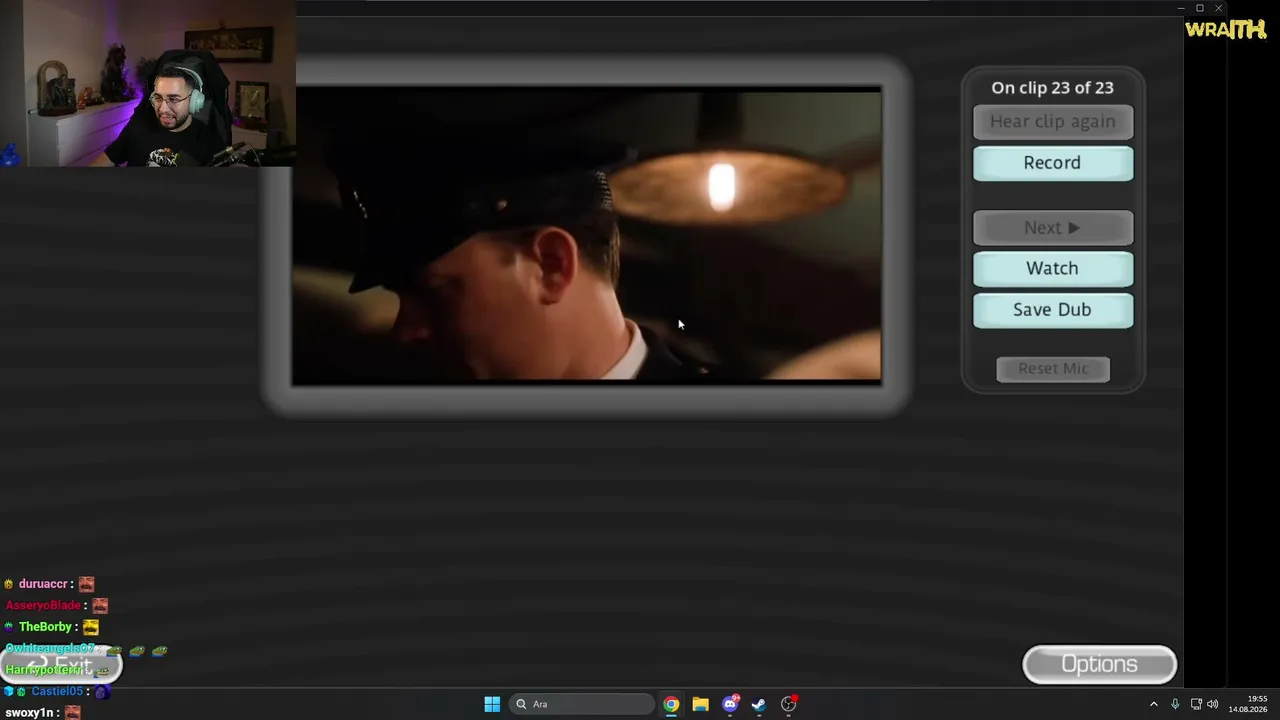The width and height of the screenshot is (1280, 720).
Task: Click the Record button
Action: click(x=1053, y=163)
